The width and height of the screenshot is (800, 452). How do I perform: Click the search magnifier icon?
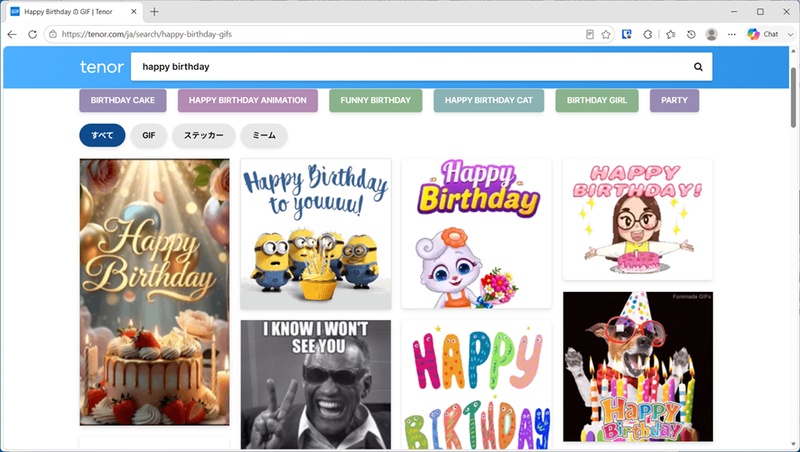[x=698, y=67]
